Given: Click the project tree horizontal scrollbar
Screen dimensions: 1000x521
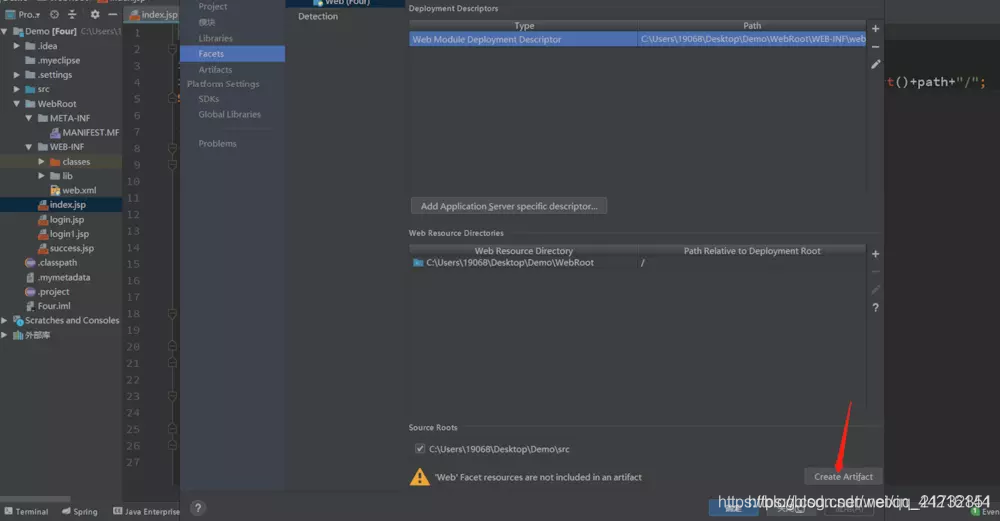Looking at the screenshot, I should coord(35,499).
